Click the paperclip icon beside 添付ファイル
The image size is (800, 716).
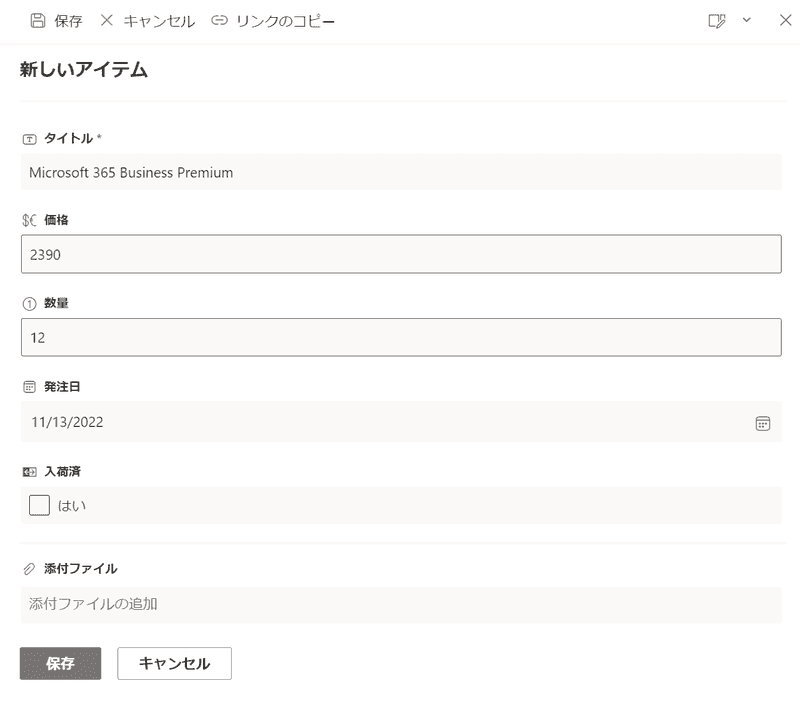pyautogui.click(x=29, y=569)
